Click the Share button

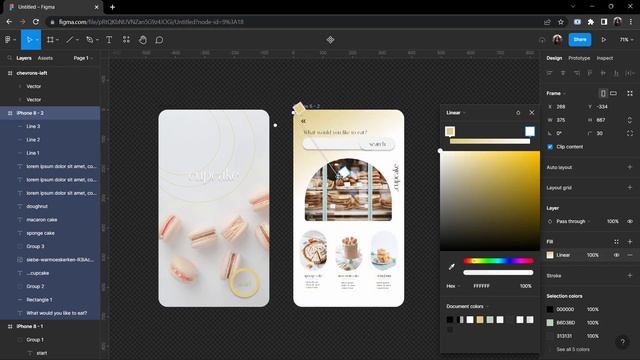coord(580,40)
